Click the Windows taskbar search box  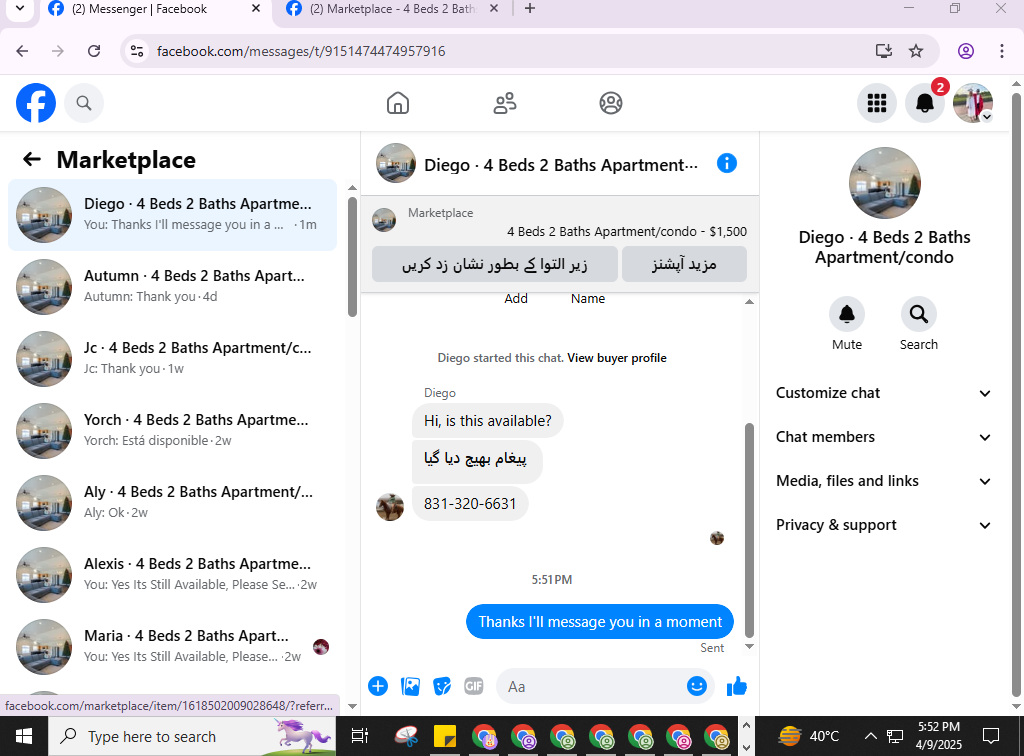[192, 736]
